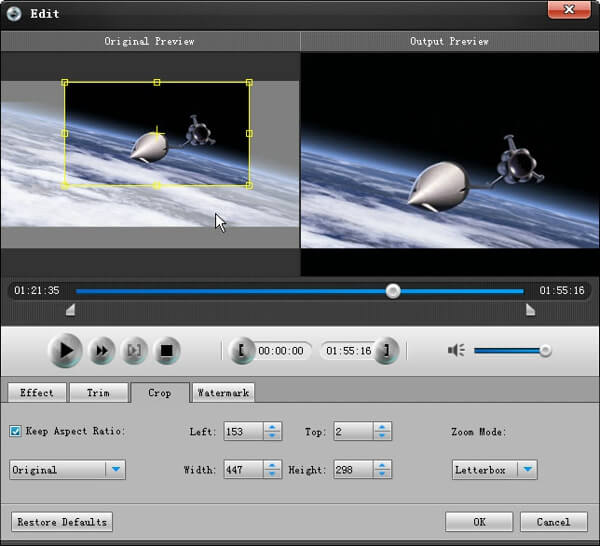
Task: Click the left trim marker triangle
Action: 69,311
